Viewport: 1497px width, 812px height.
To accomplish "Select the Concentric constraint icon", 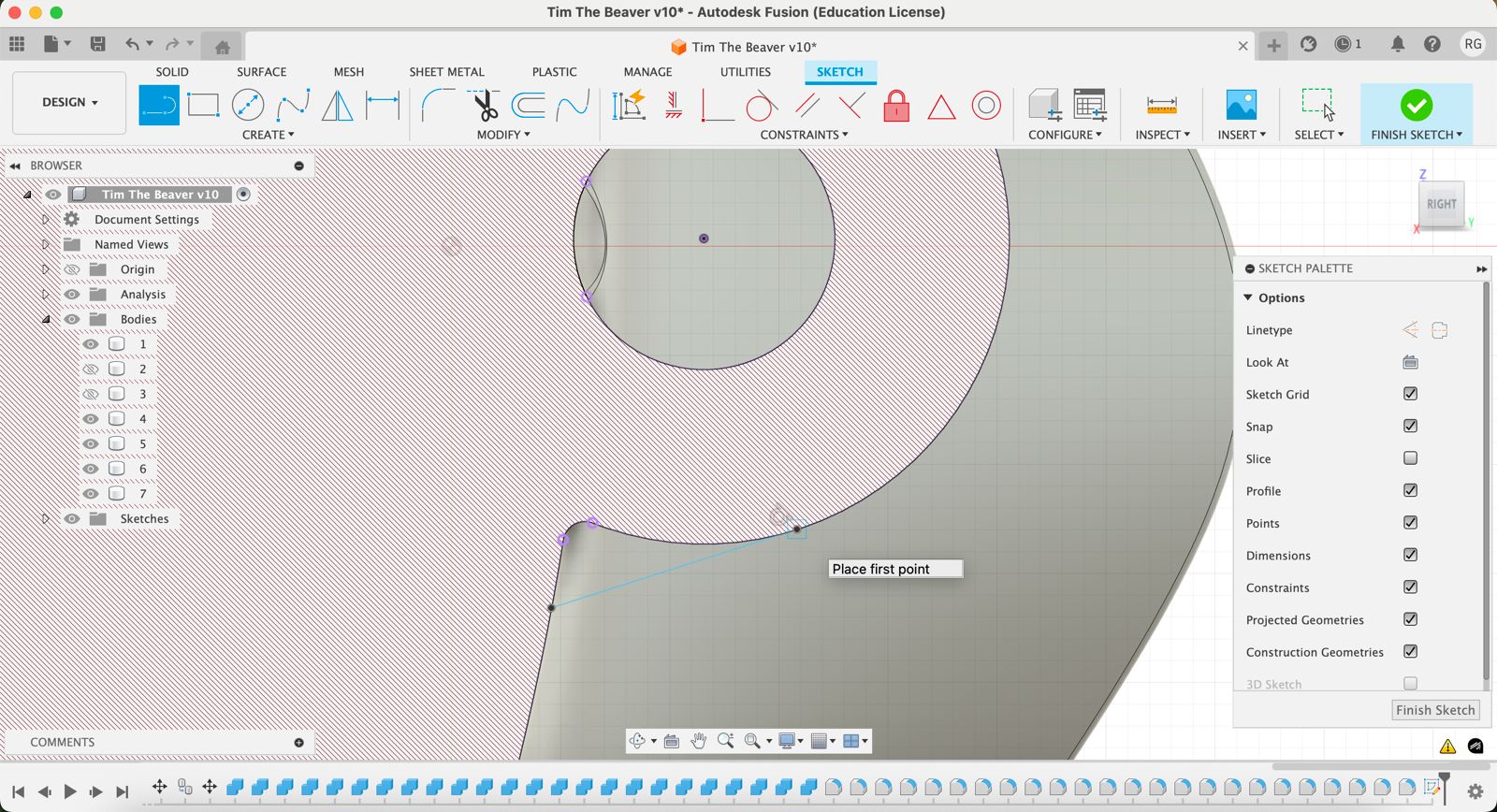I will 986,106.
